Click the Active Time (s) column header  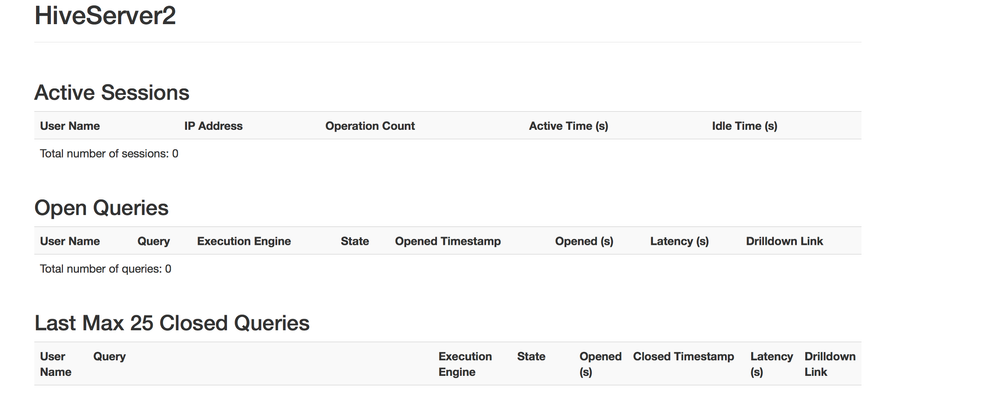(568, 126)
